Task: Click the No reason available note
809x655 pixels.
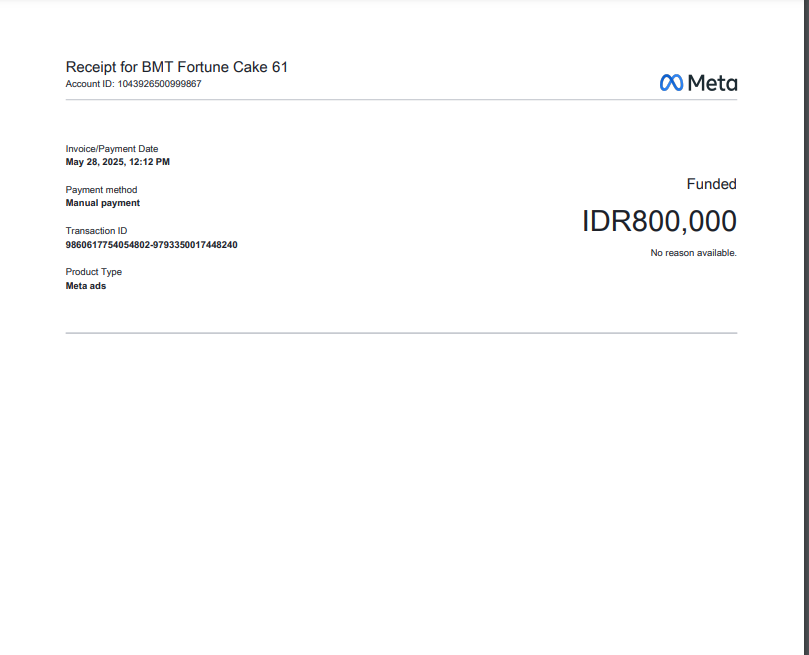Action: (693, 253)
